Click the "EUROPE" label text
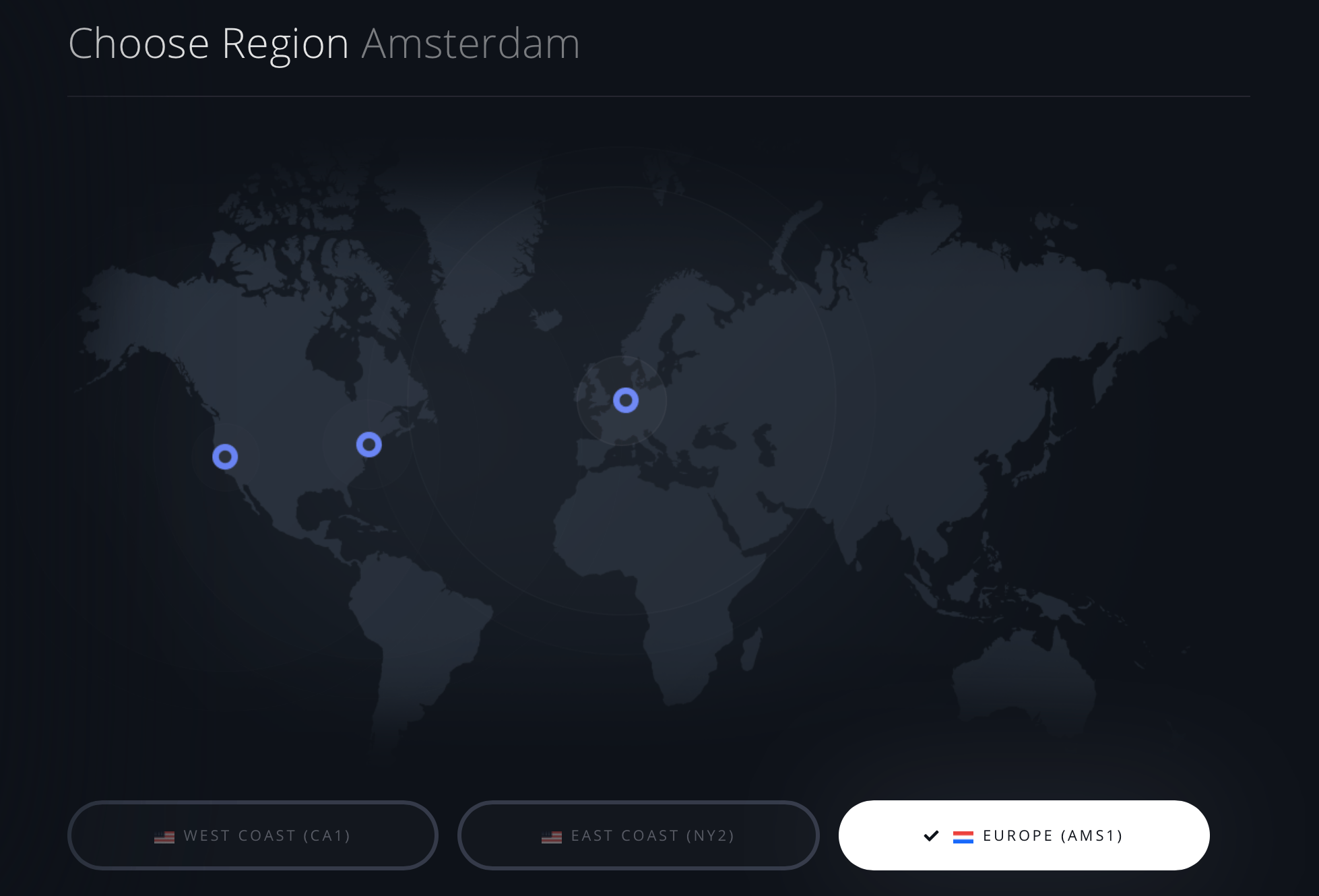 click(x=1018, y=836)
